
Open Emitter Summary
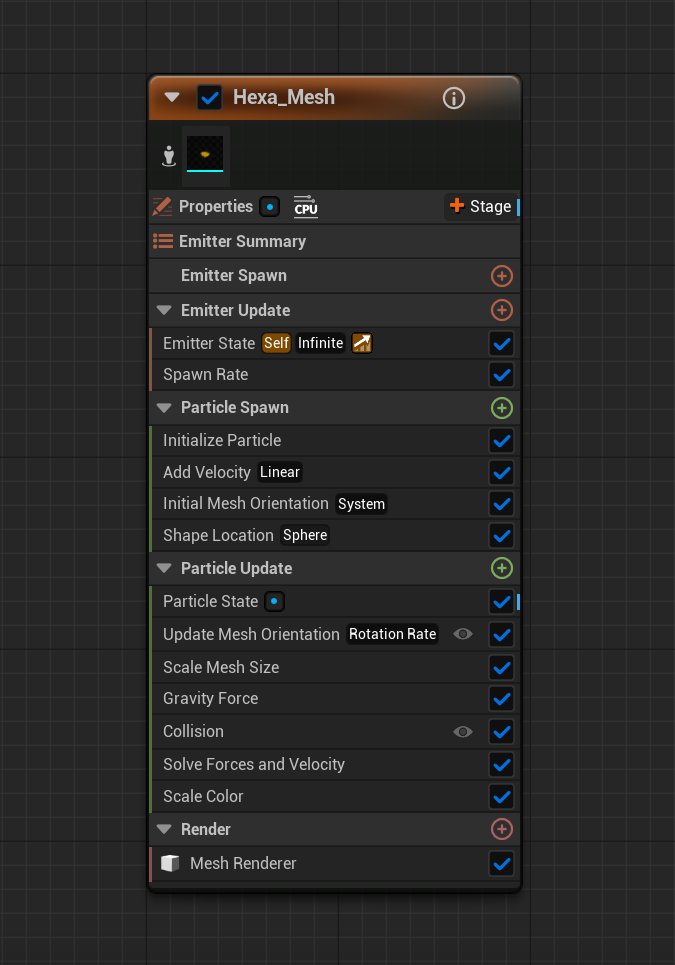pos(335,241)
